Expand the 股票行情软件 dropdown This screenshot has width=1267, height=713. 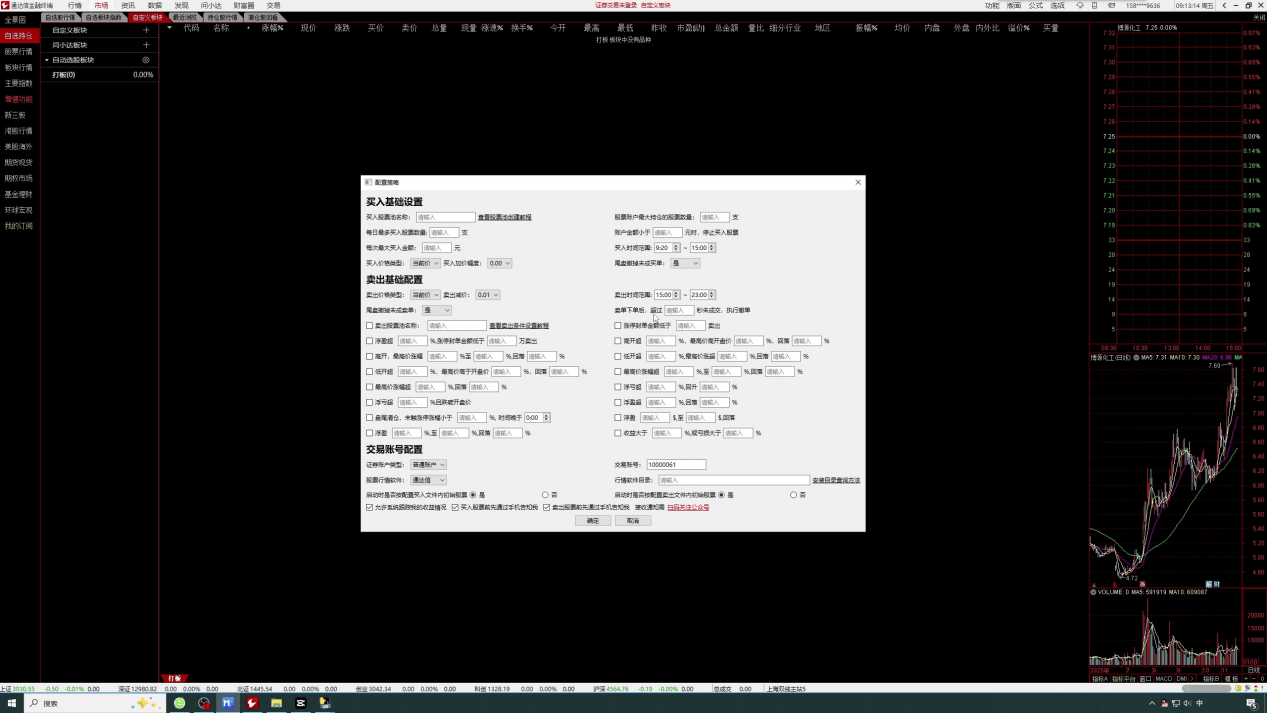click(x=428, y=481)
